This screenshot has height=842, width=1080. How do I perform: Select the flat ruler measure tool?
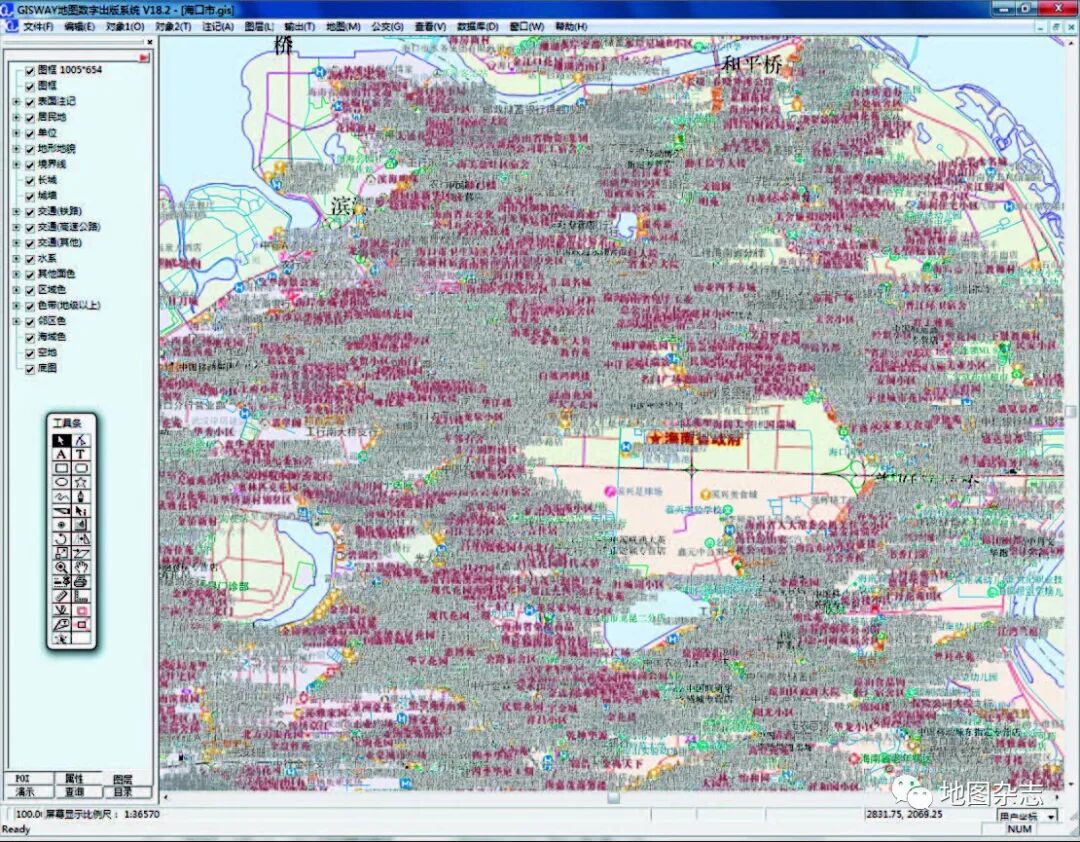pyautogui.click(x=62, y=596)
